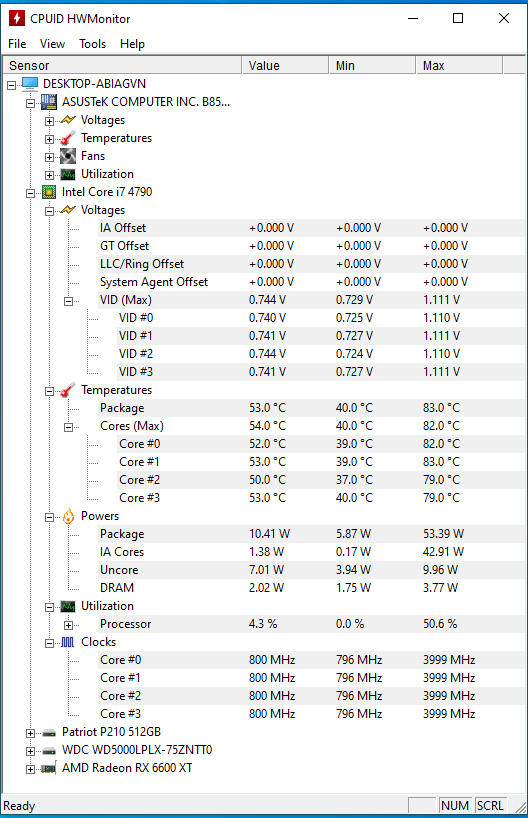
Task: Click the HWMonitor lightning app icon
Action: click(x=17, y=18)
